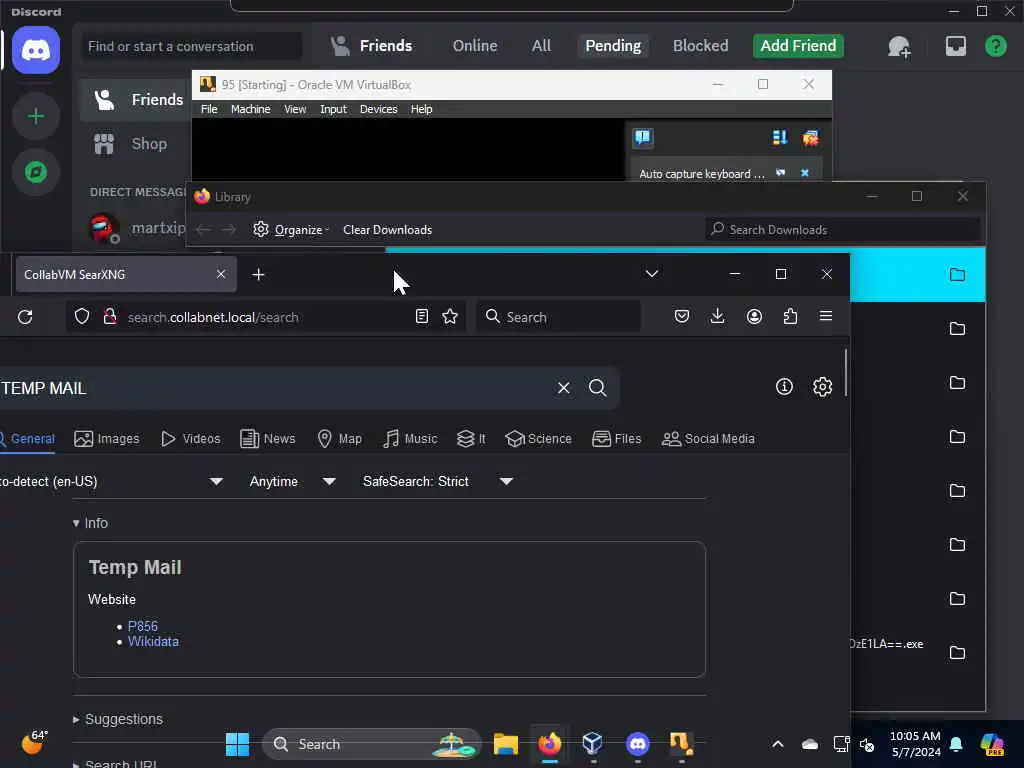Image resolution: width=1024 pixels, height=768 pixels.
Task: Reload the page in Firefox
Action: coord(25,317)
